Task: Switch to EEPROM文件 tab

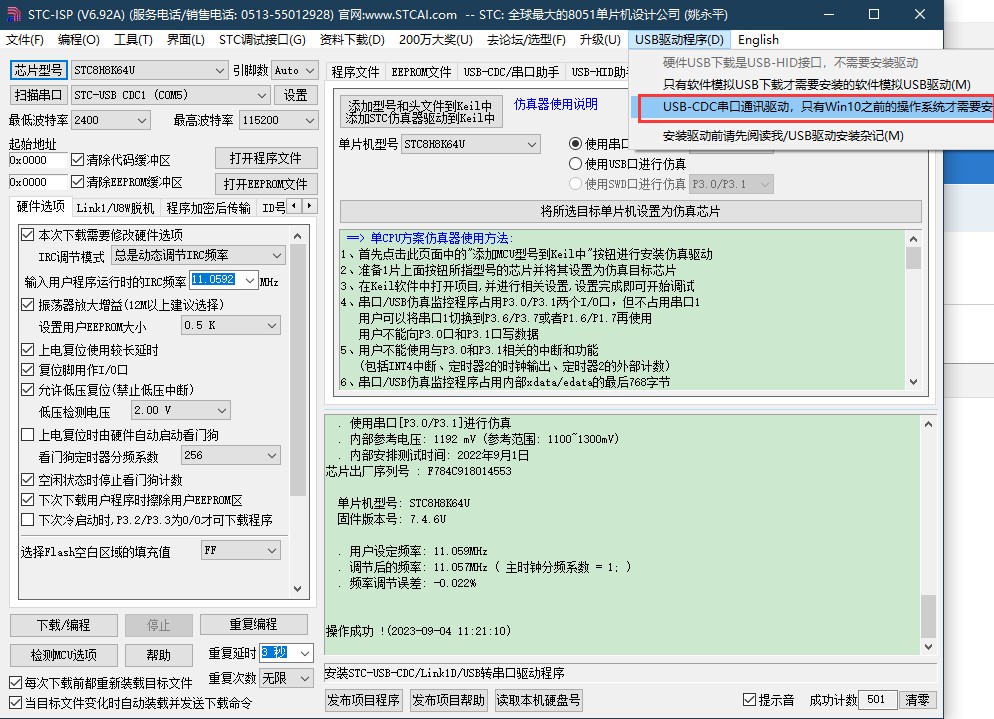Action: 421,72
